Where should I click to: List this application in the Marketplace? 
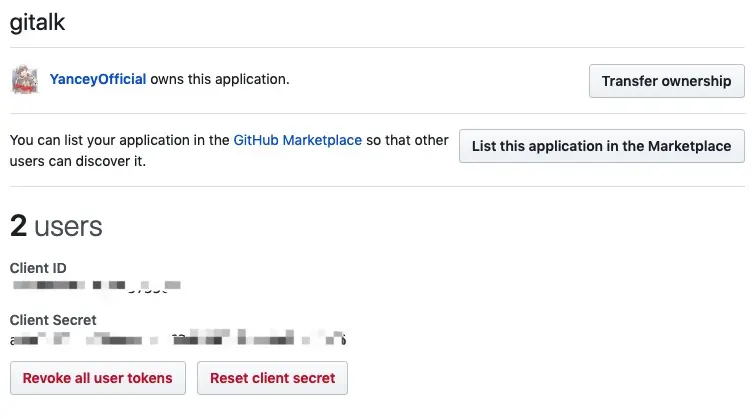[x=601, y=146]
